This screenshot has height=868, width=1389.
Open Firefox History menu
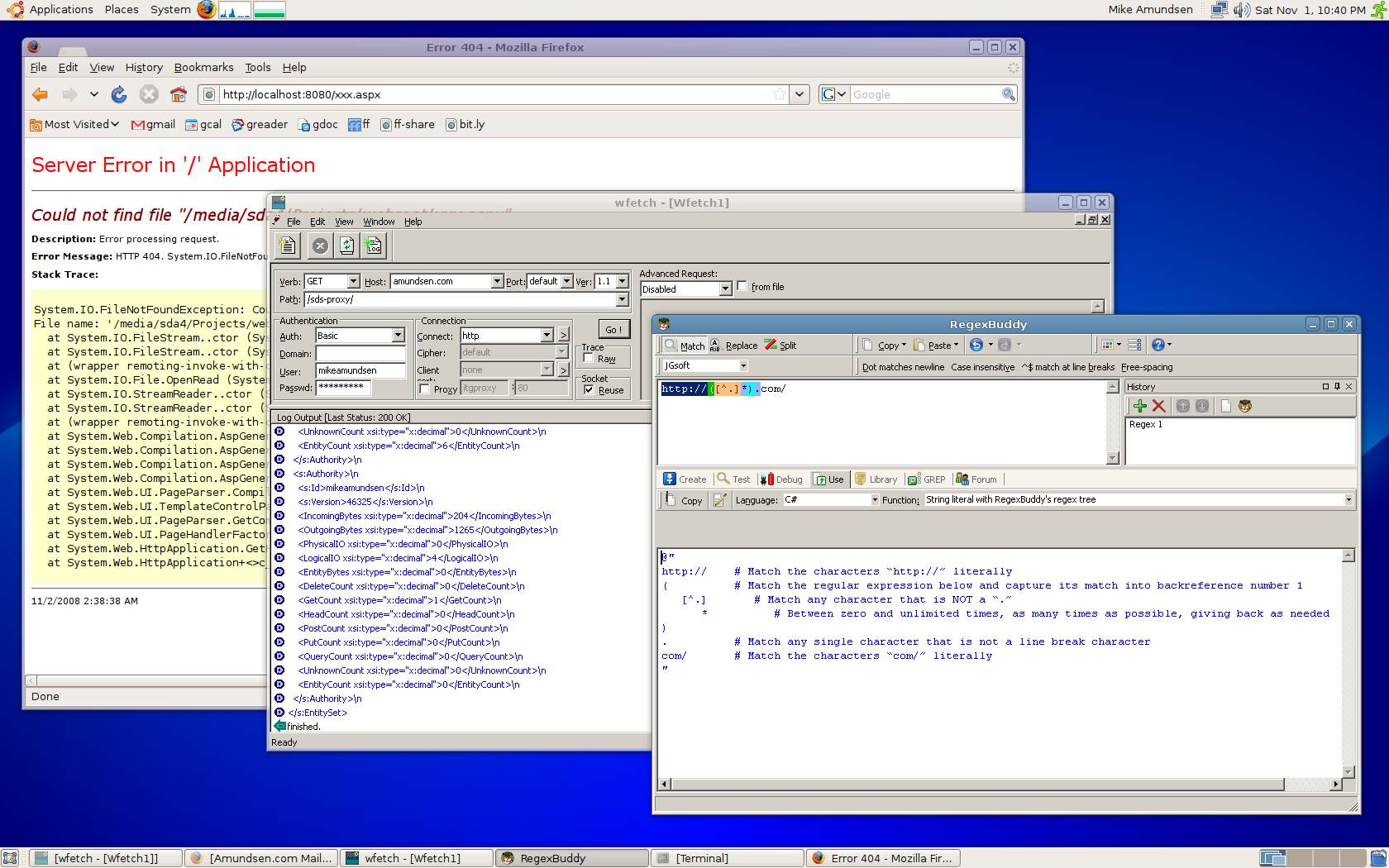coord(144,68)
